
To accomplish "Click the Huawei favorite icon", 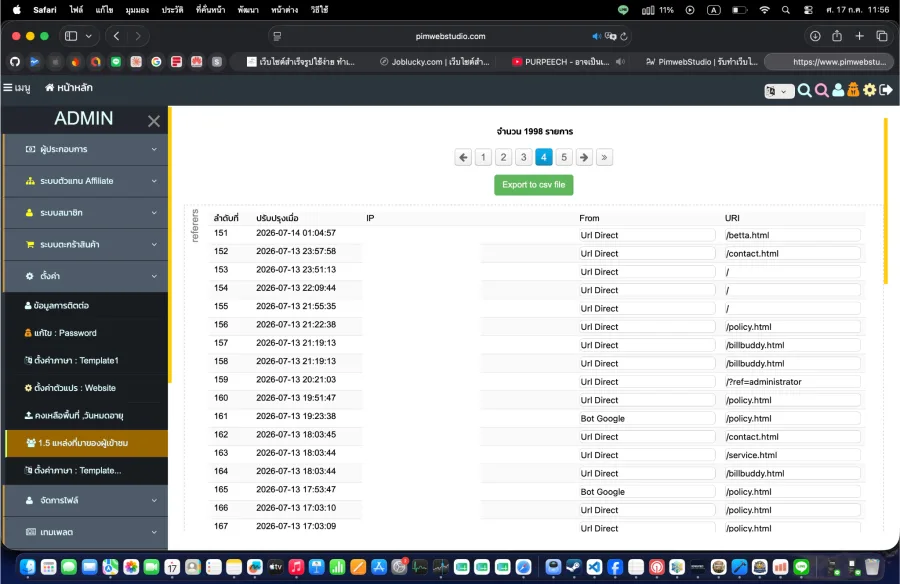I will [196, 61].
